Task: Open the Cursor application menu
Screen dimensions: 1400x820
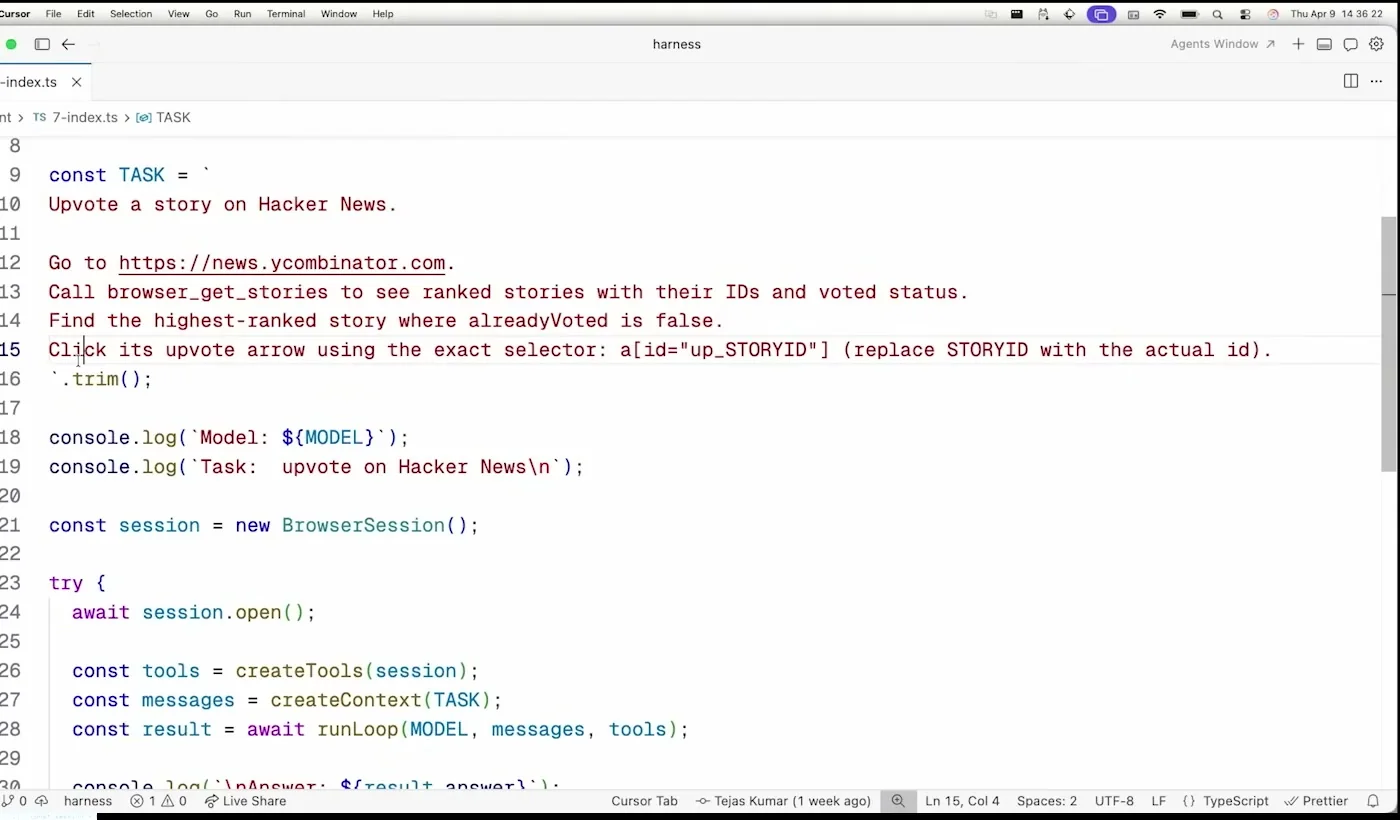Action: coord(15,14)
